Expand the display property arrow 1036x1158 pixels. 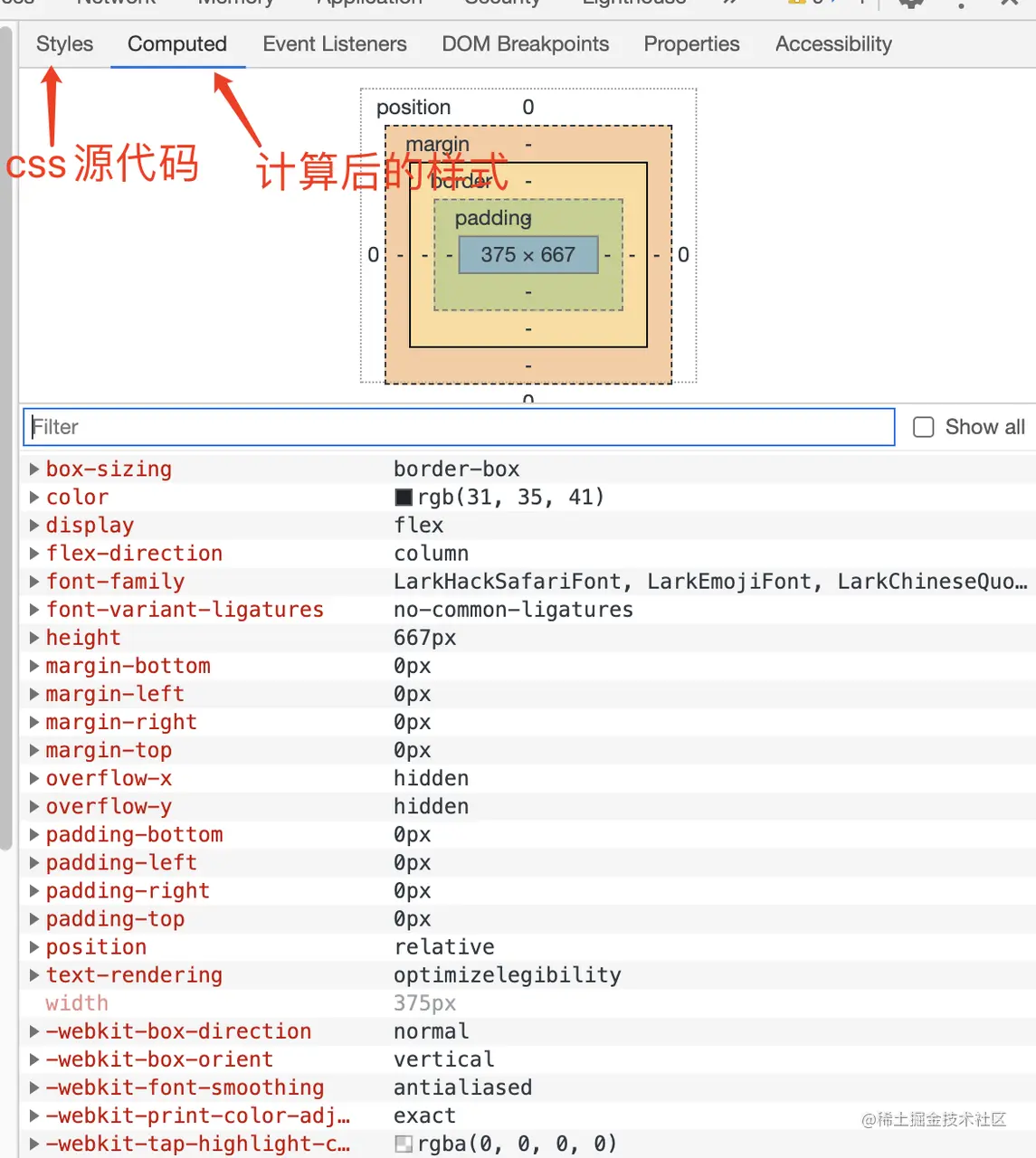[x=34, y=525]
